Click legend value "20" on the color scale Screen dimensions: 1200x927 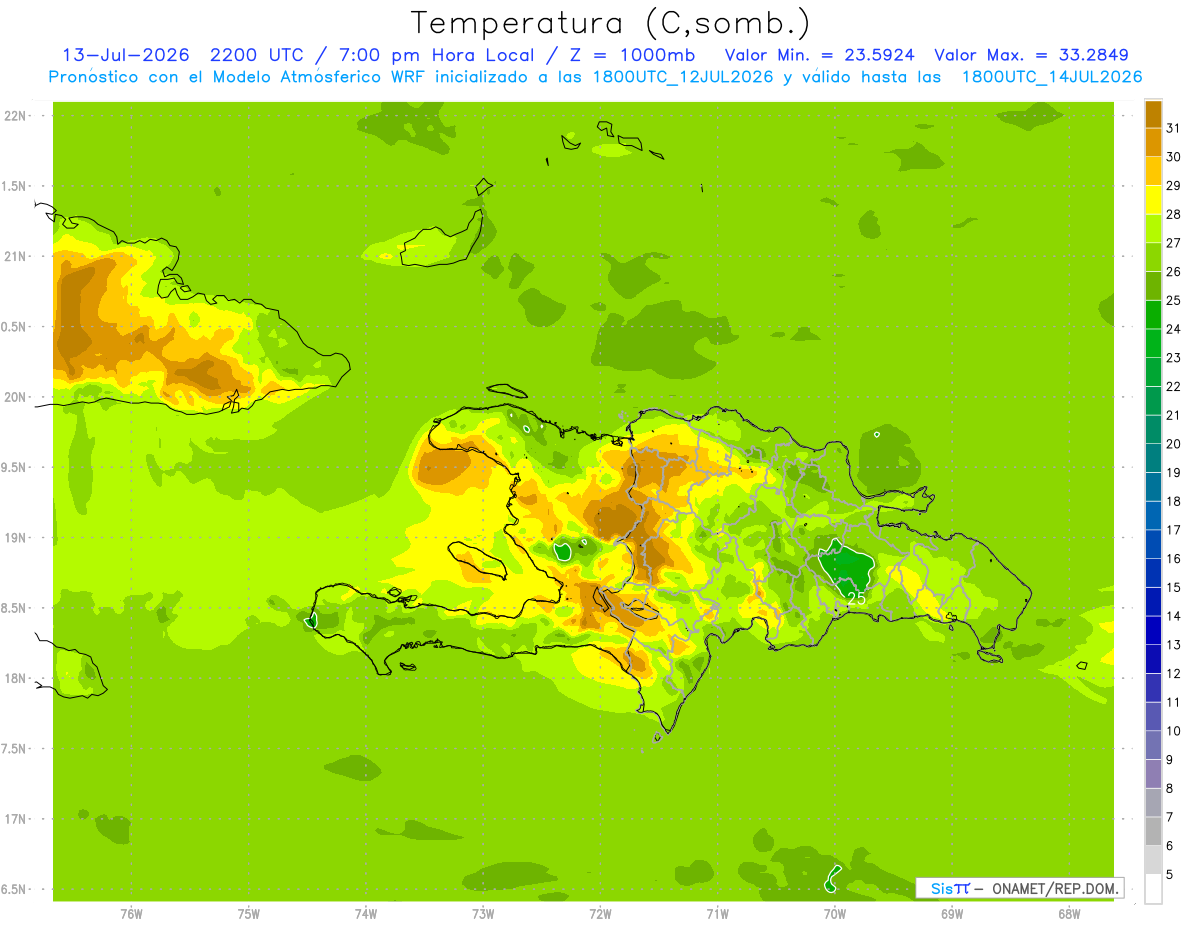[1174, 444]
